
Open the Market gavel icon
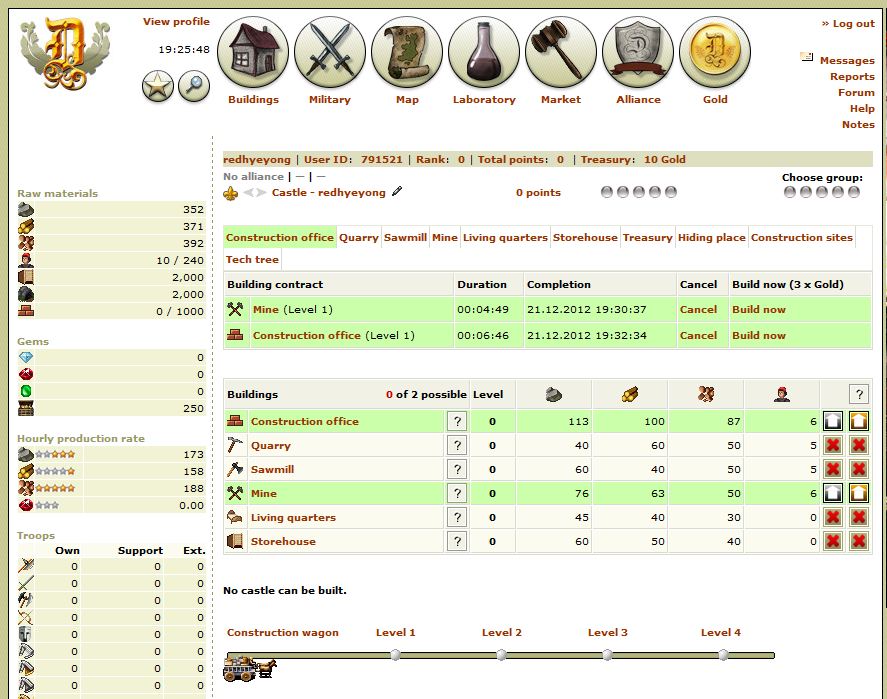(x=561, y=51)
